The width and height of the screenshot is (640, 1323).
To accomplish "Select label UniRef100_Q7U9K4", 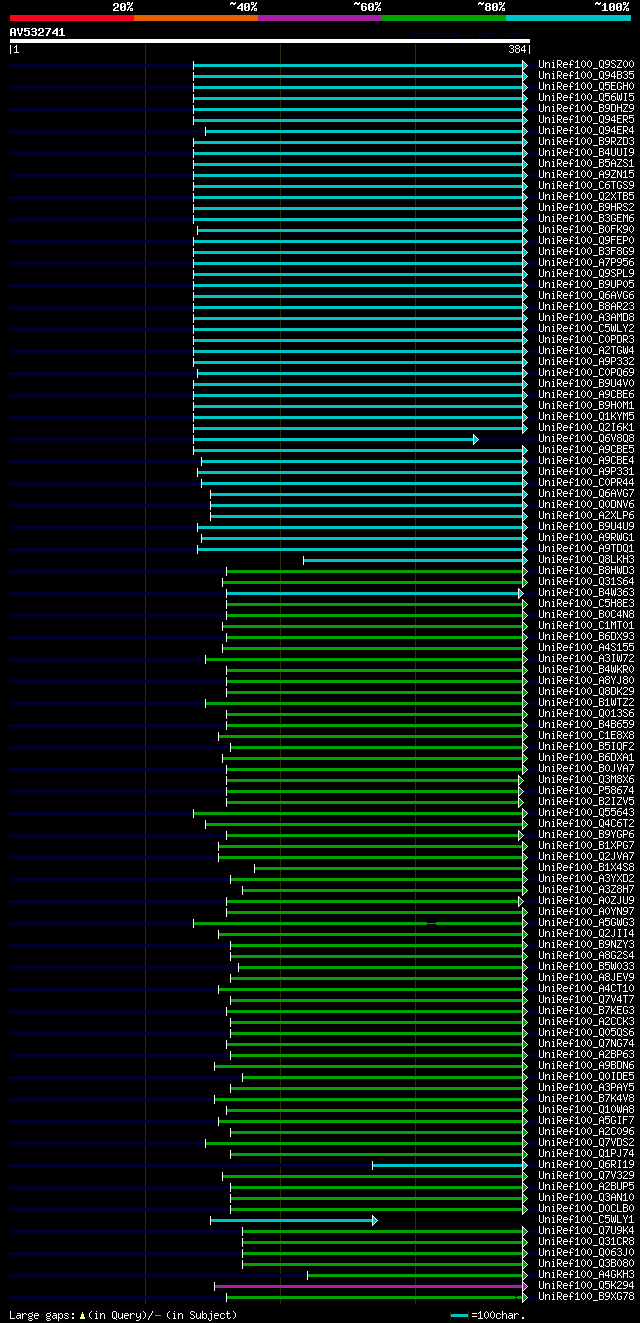I will 586,1231.
